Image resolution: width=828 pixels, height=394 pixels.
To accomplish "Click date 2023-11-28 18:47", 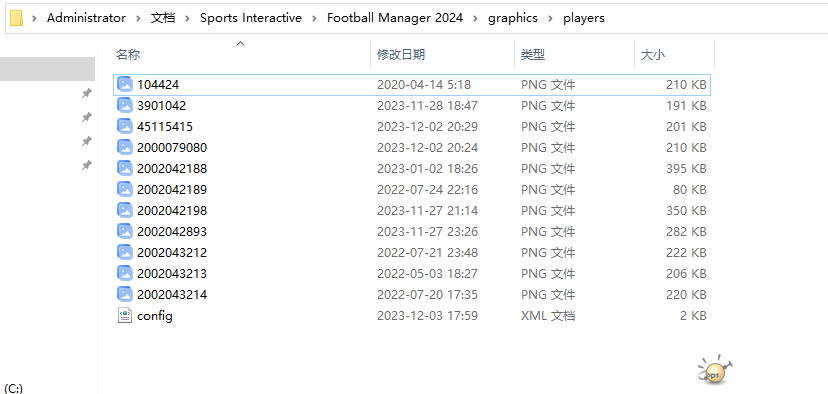I will click(x=427, y=106).
